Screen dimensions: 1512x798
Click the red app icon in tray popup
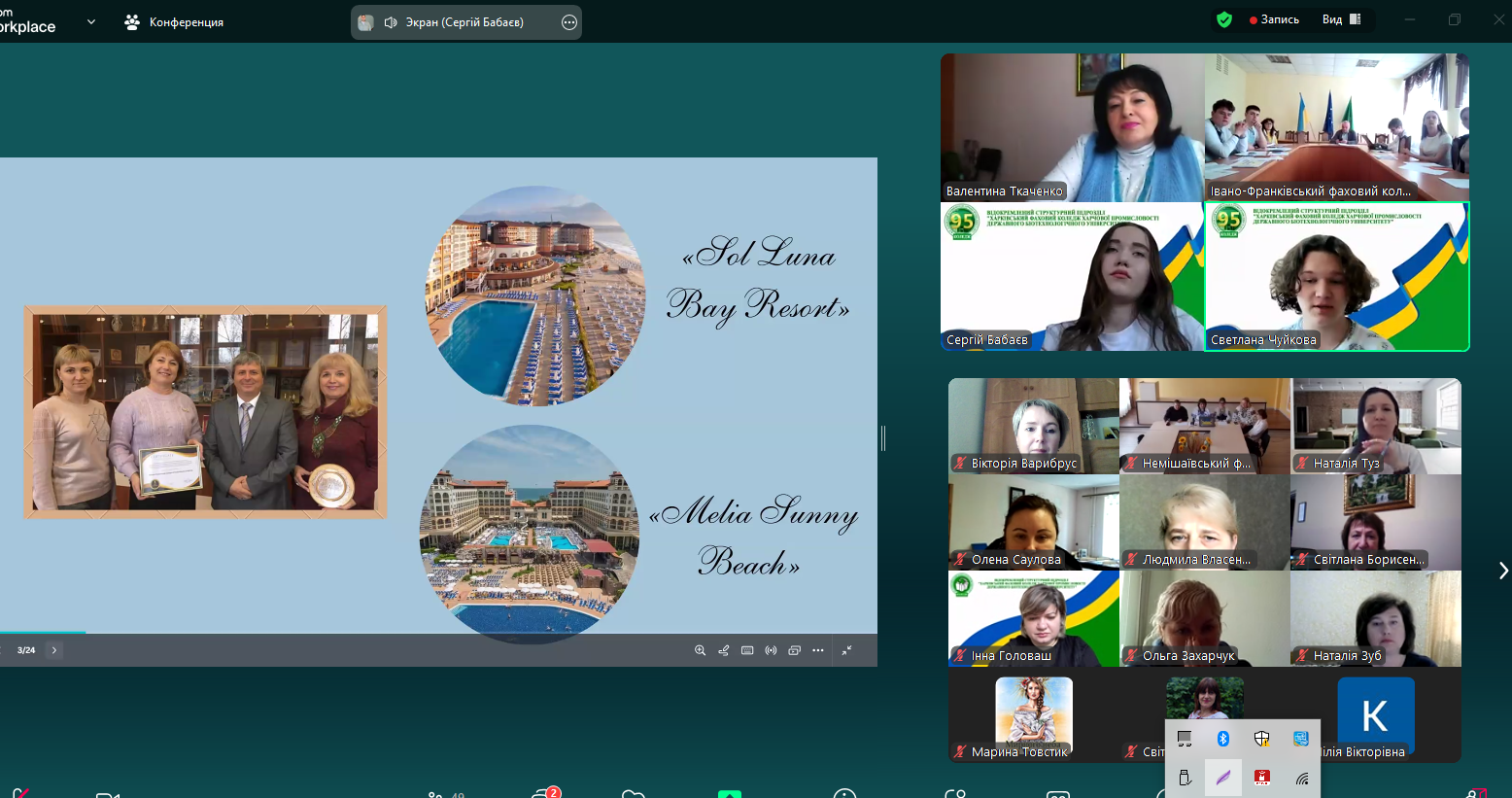(x=1262, y=778)
